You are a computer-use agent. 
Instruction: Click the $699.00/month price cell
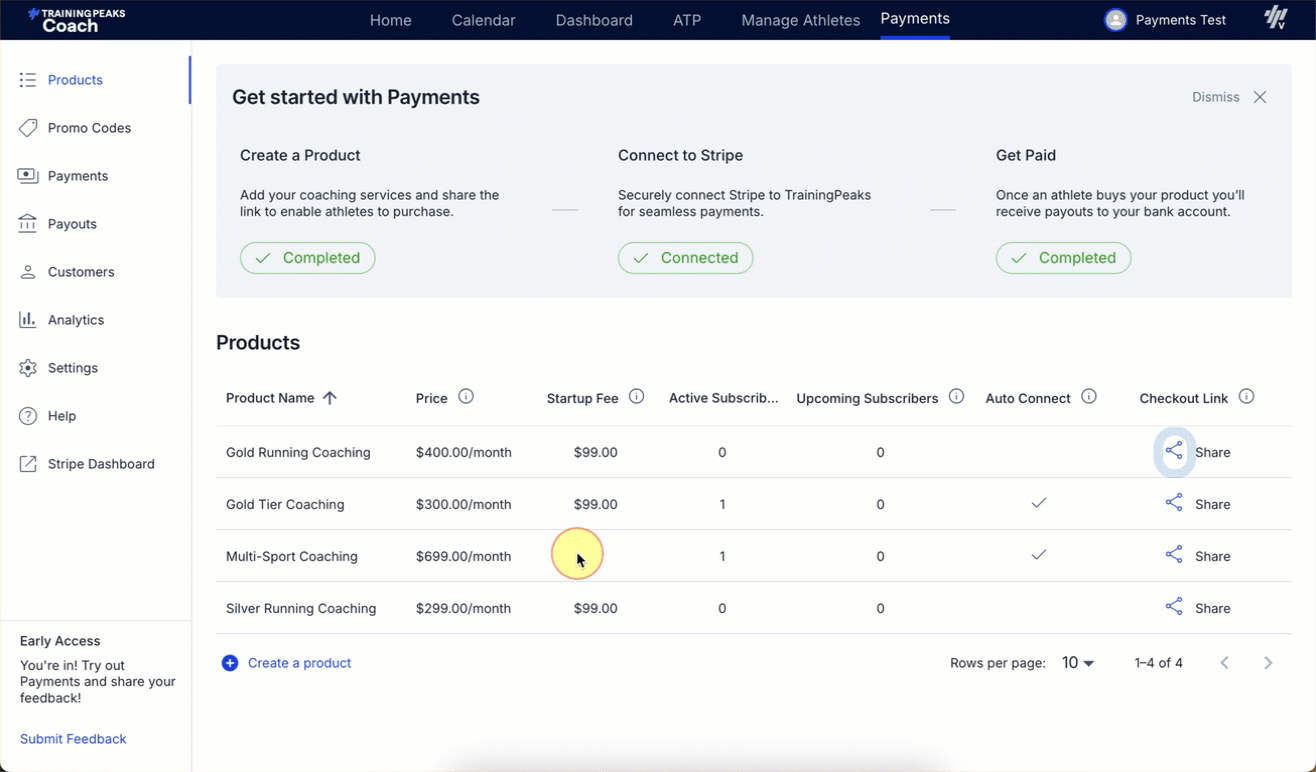pos(463,556)
